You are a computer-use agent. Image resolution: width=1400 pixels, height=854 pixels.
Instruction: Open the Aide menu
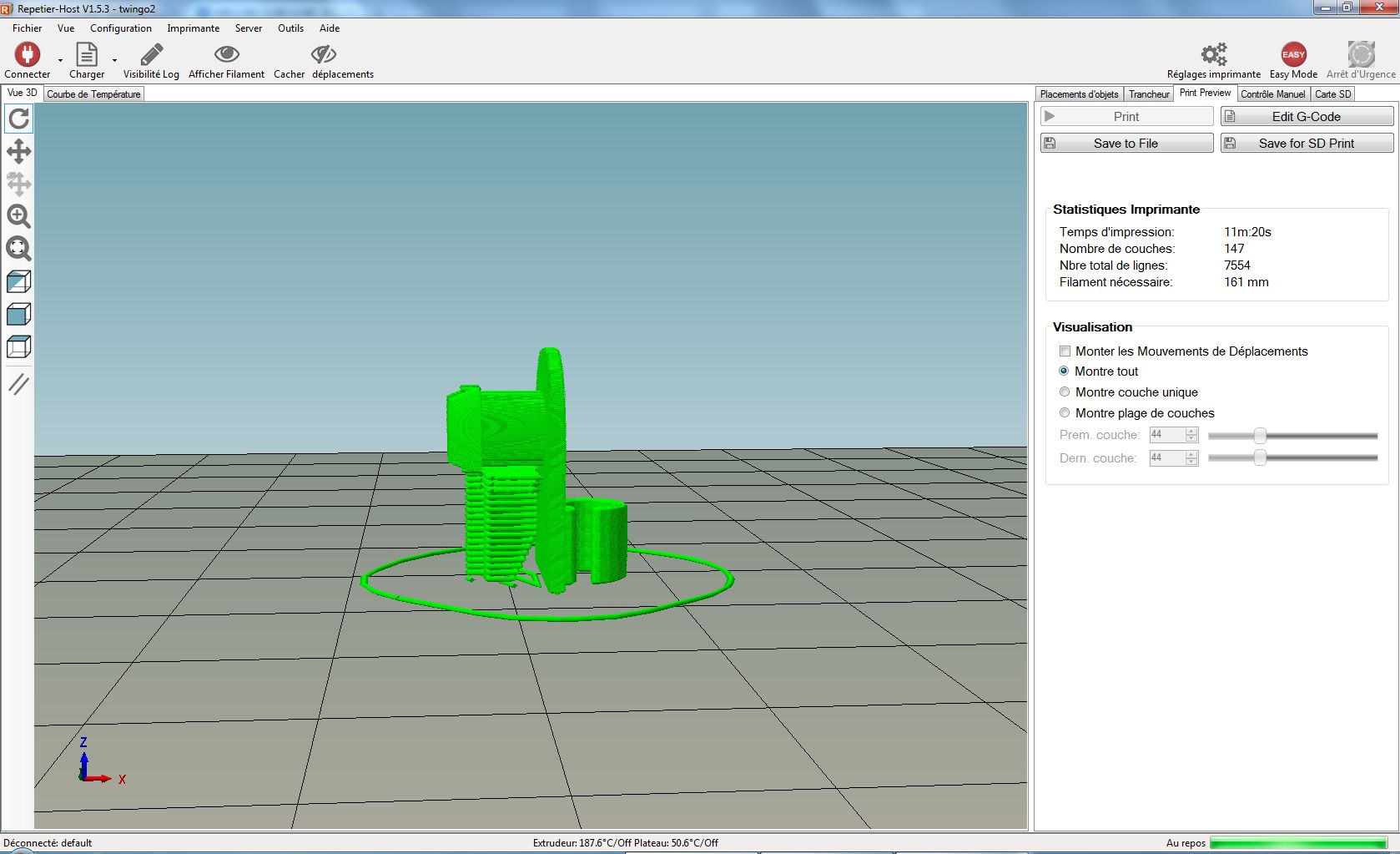(330, 28)
